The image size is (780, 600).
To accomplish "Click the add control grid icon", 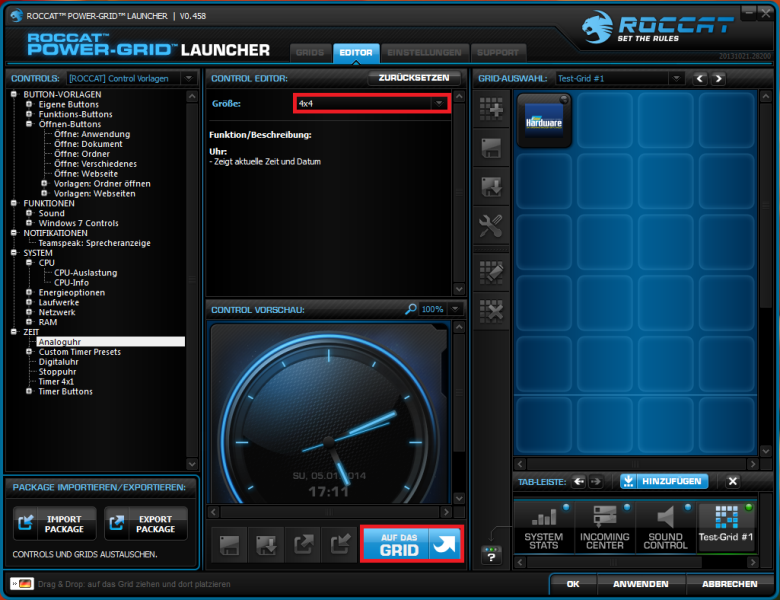I will tap(491, 108).
